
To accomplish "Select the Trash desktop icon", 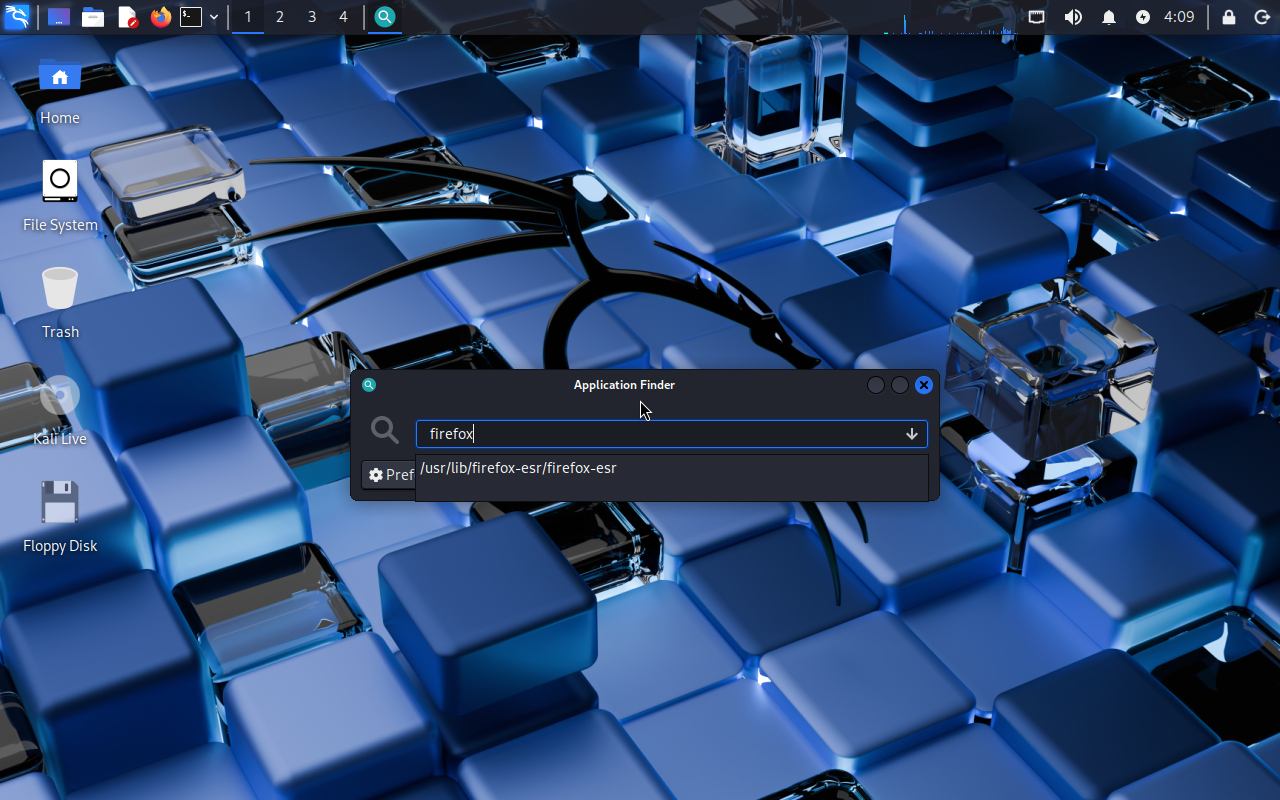I will pyautogui.click(x=60, y=300).
